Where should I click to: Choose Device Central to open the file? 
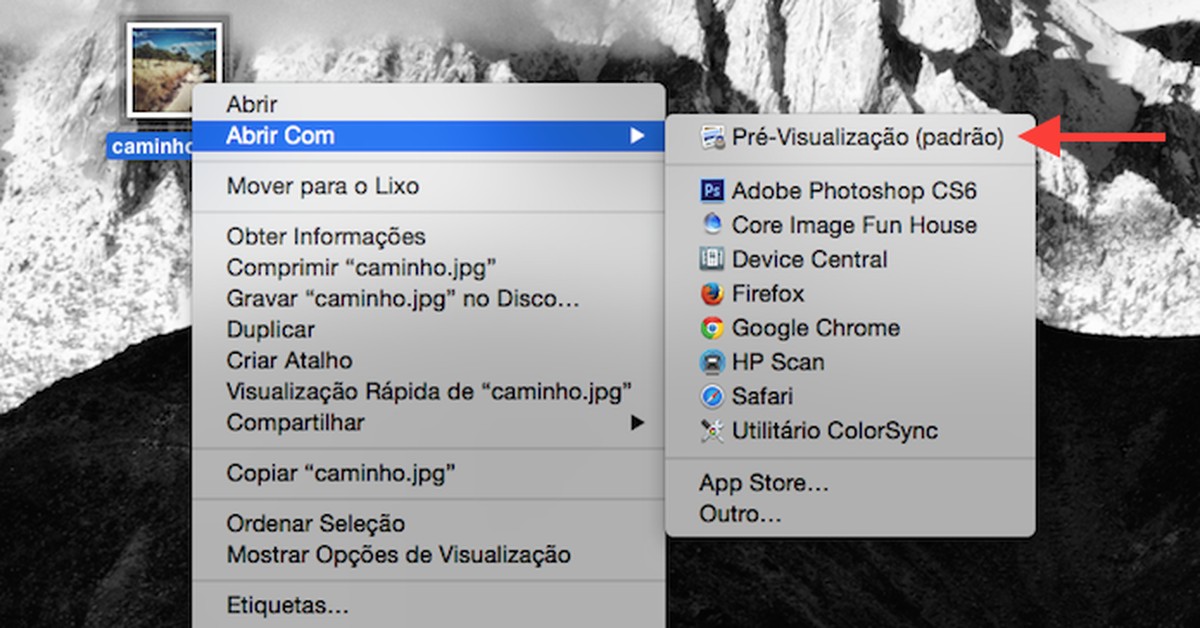point(810,259)
